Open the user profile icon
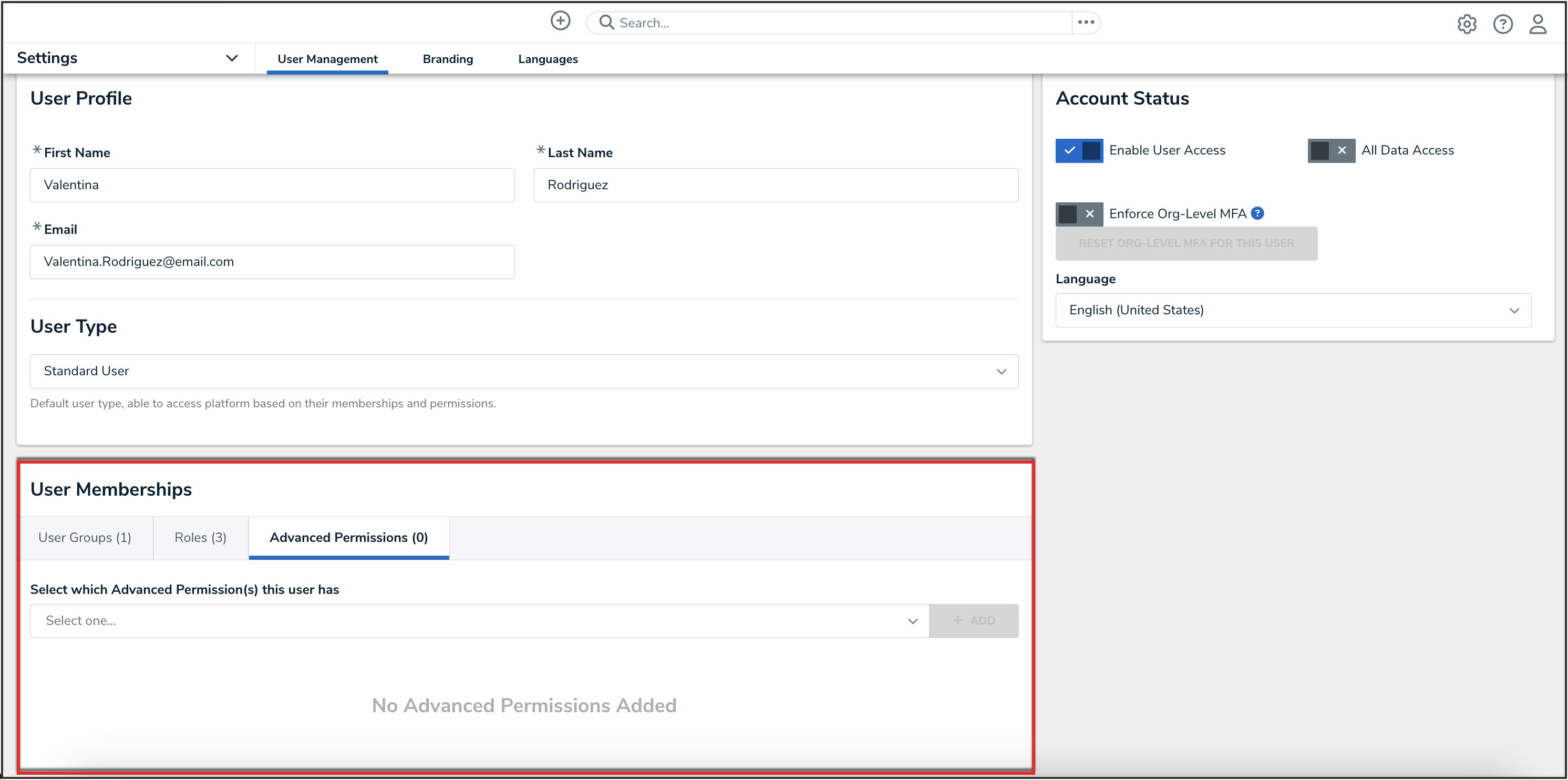The height and width of the screenshot is (780, 1568). coord(1538,24)
